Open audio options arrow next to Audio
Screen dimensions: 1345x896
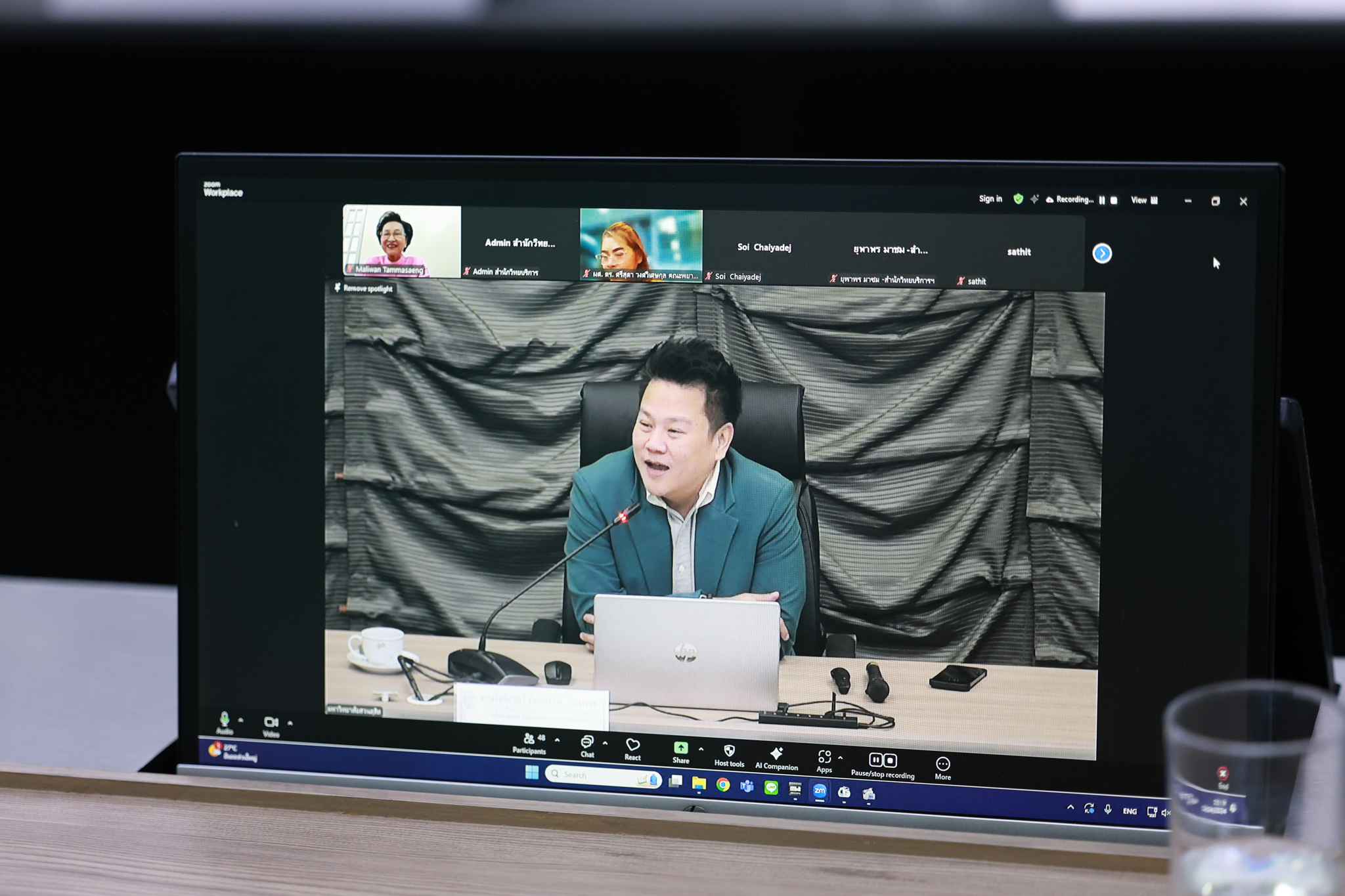tap(241, 720)
